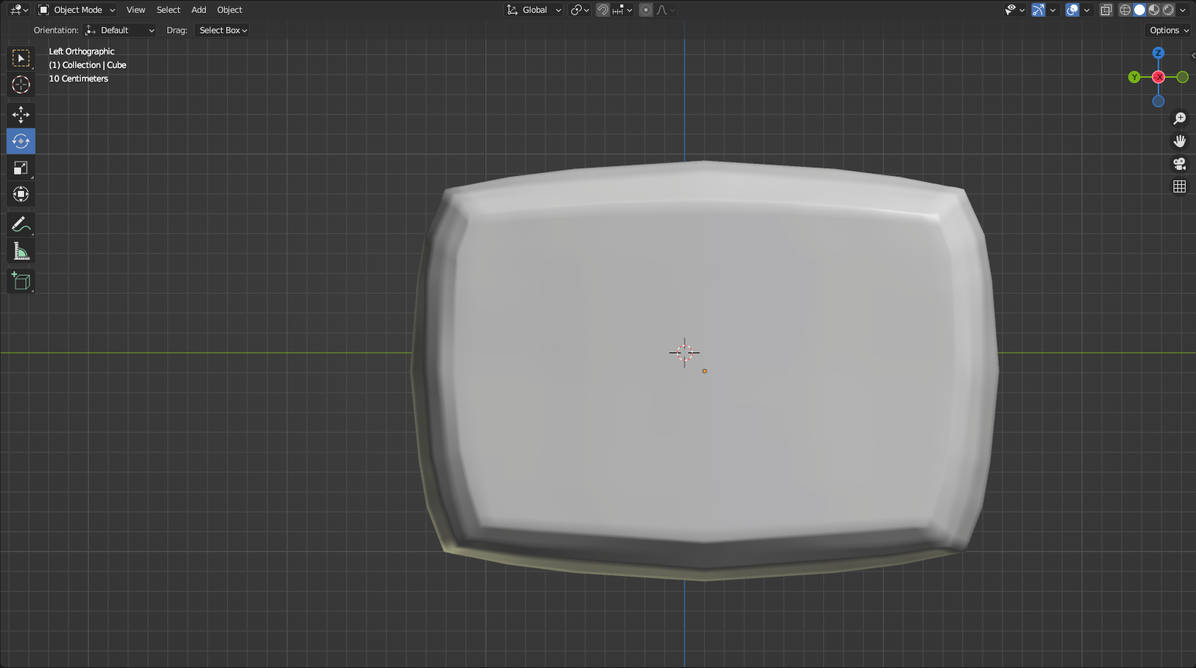Activate the 3D Cursor tool
Screen dimensions: 1196x668
point(21,85)
